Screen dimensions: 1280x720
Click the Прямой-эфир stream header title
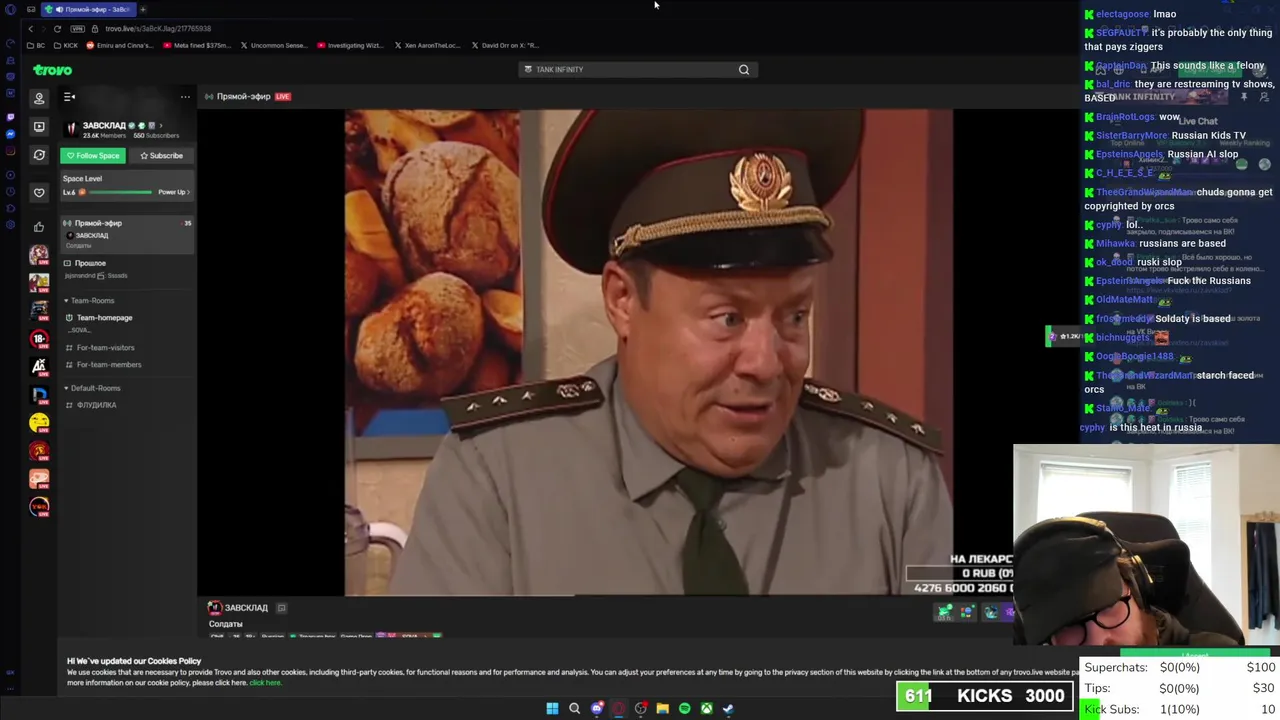click(x=244, y=97)
